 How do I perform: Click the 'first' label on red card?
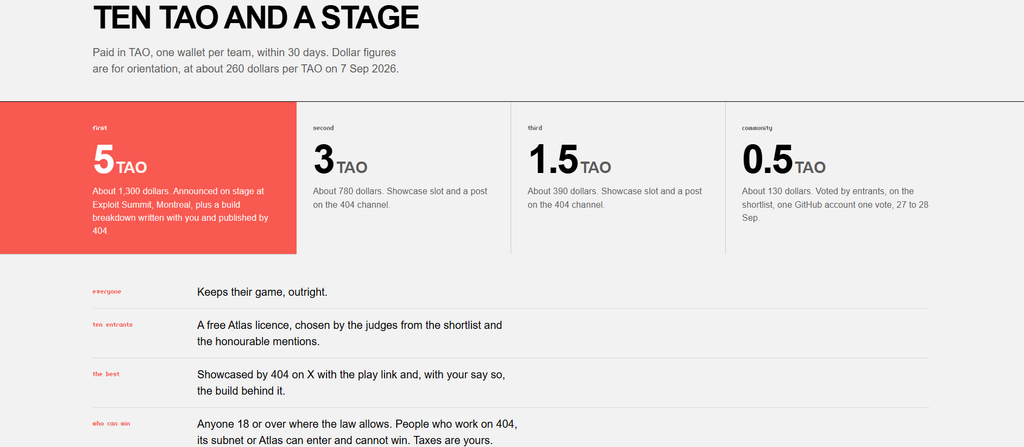100,128
